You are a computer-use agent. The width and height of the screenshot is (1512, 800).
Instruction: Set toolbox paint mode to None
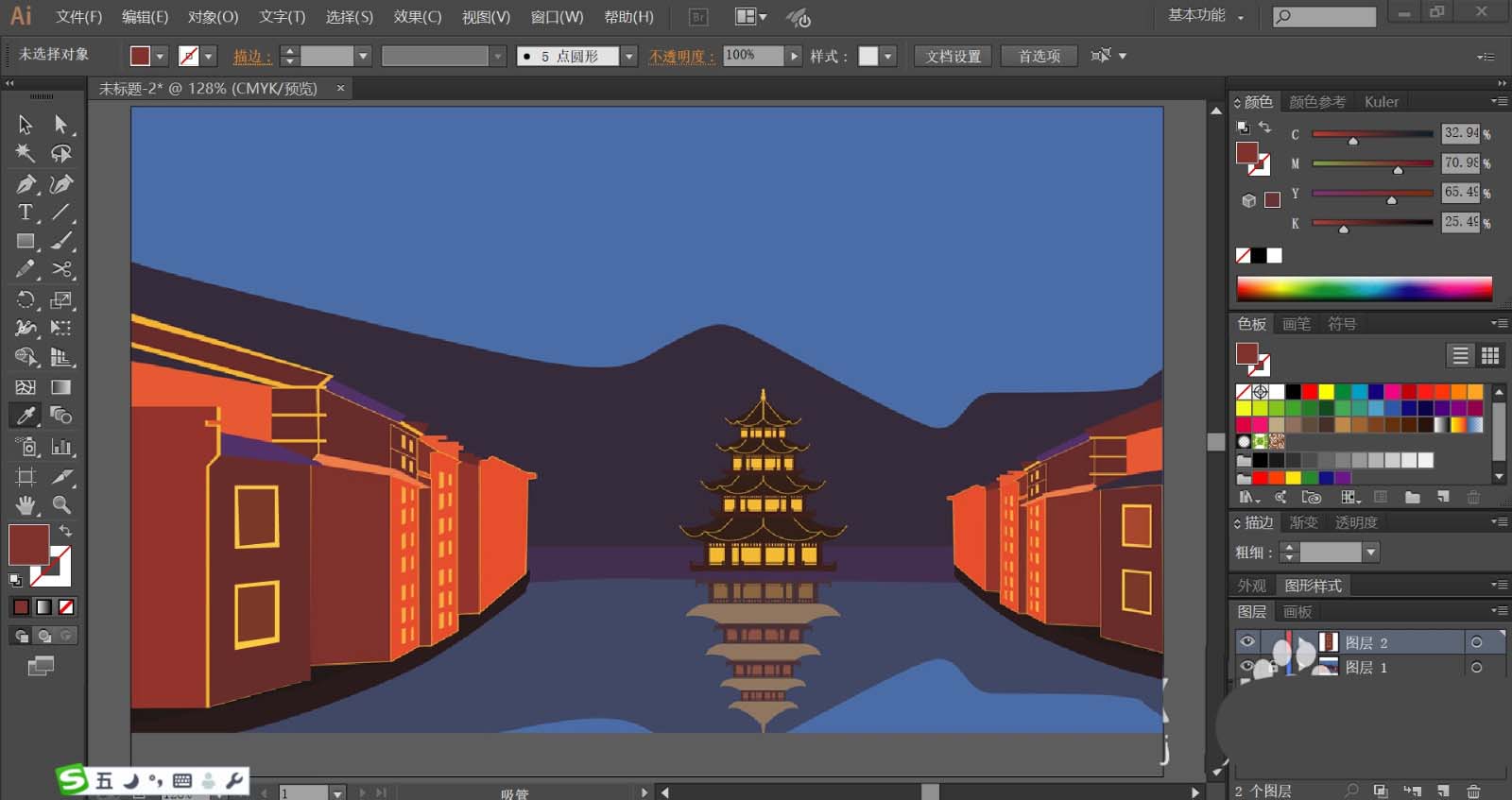coord(66,606)
